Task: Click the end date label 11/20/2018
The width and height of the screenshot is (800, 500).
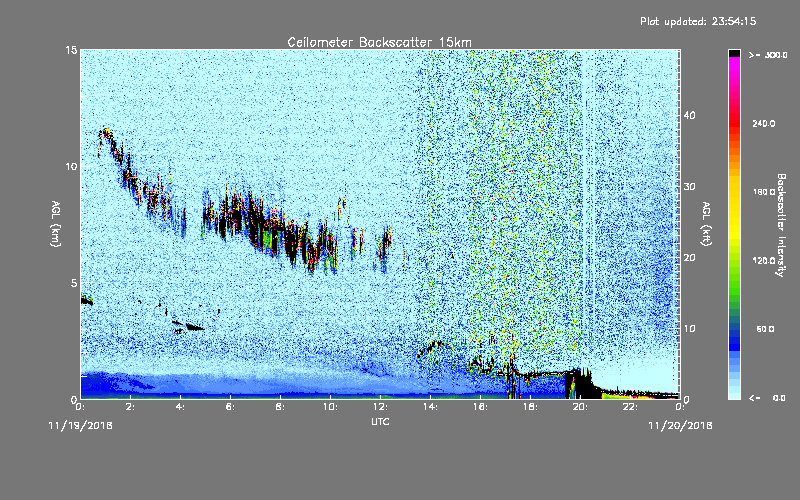Action: point(680,426)
